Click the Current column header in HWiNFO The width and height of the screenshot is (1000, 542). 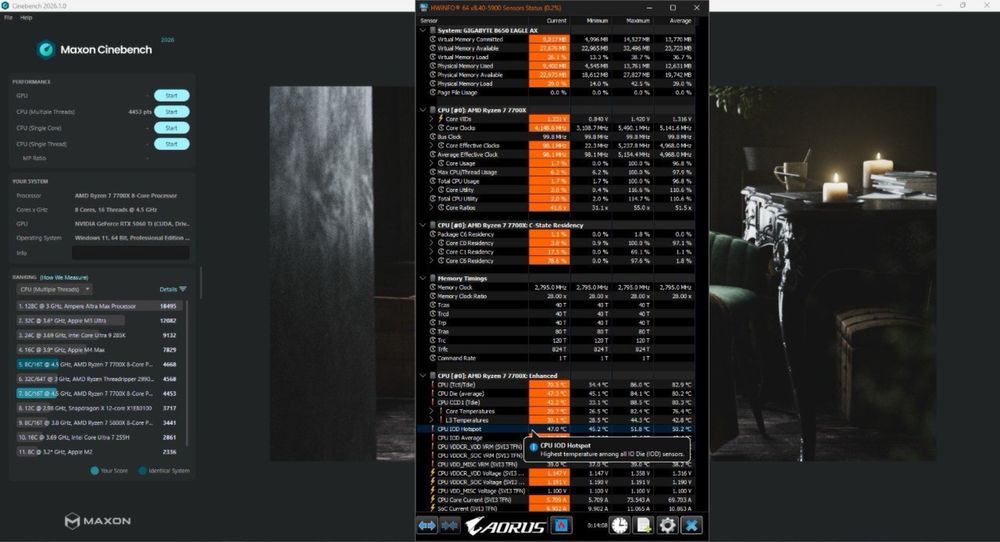coord(556,20)
